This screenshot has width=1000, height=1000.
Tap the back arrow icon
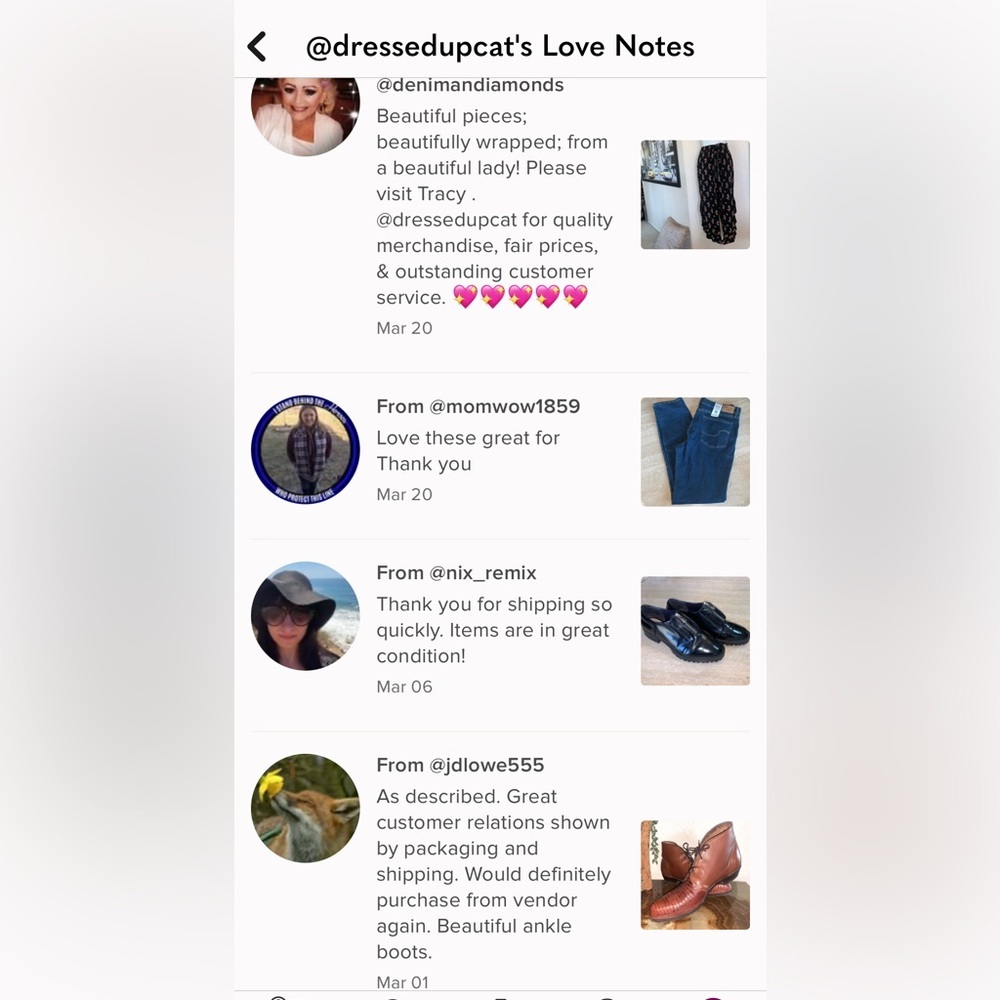click(x=256, y=47)
